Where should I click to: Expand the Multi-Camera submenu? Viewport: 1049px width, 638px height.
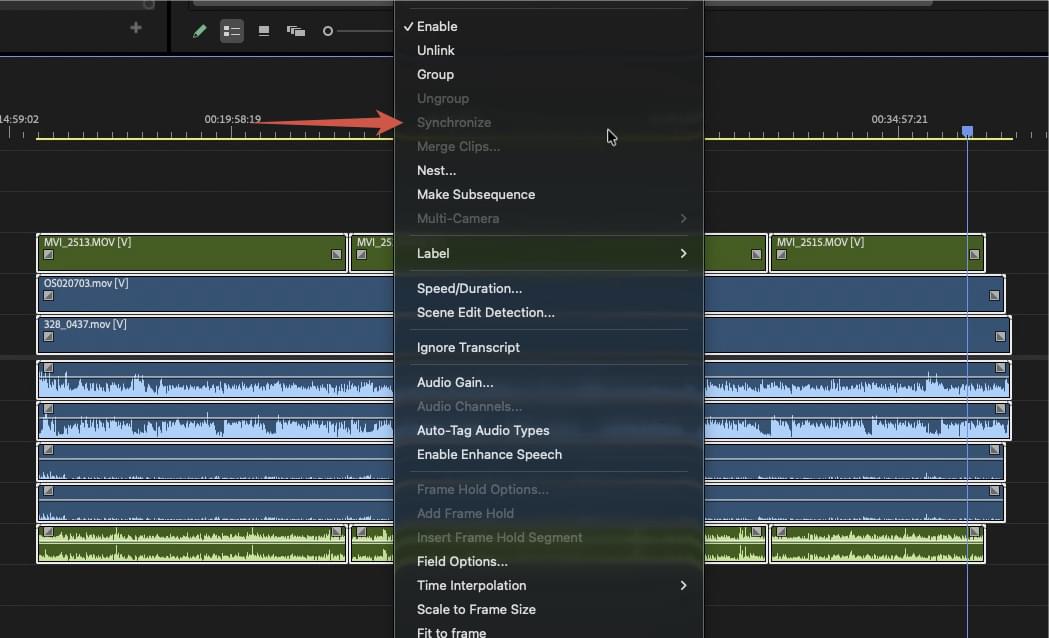coord(549,219)
